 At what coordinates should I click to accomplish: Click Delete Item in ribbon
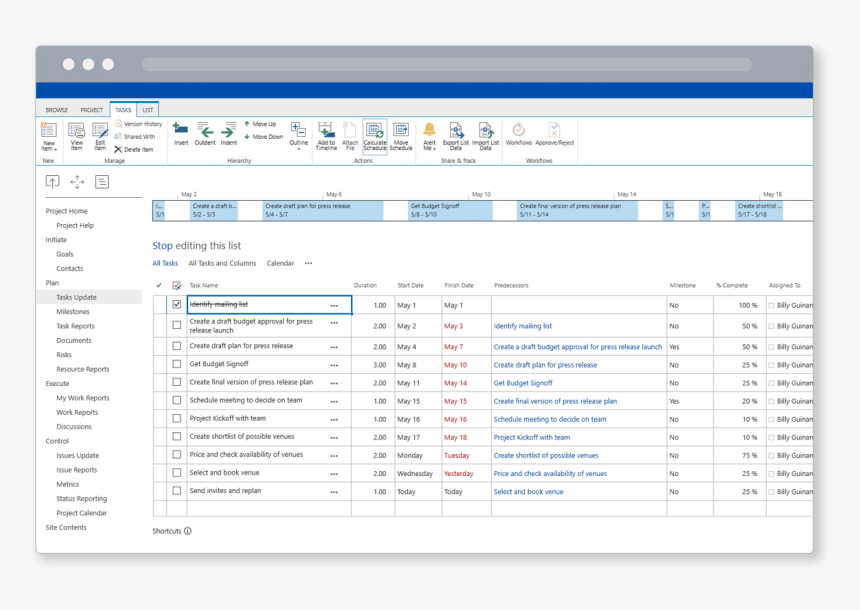134,149
